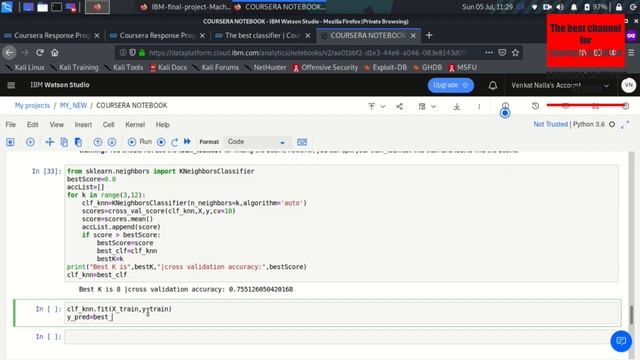The height and width of the screenshot is (360, 640).
Task: Click the MY_NEW breadcrumb link
Action: pos(73,105)
